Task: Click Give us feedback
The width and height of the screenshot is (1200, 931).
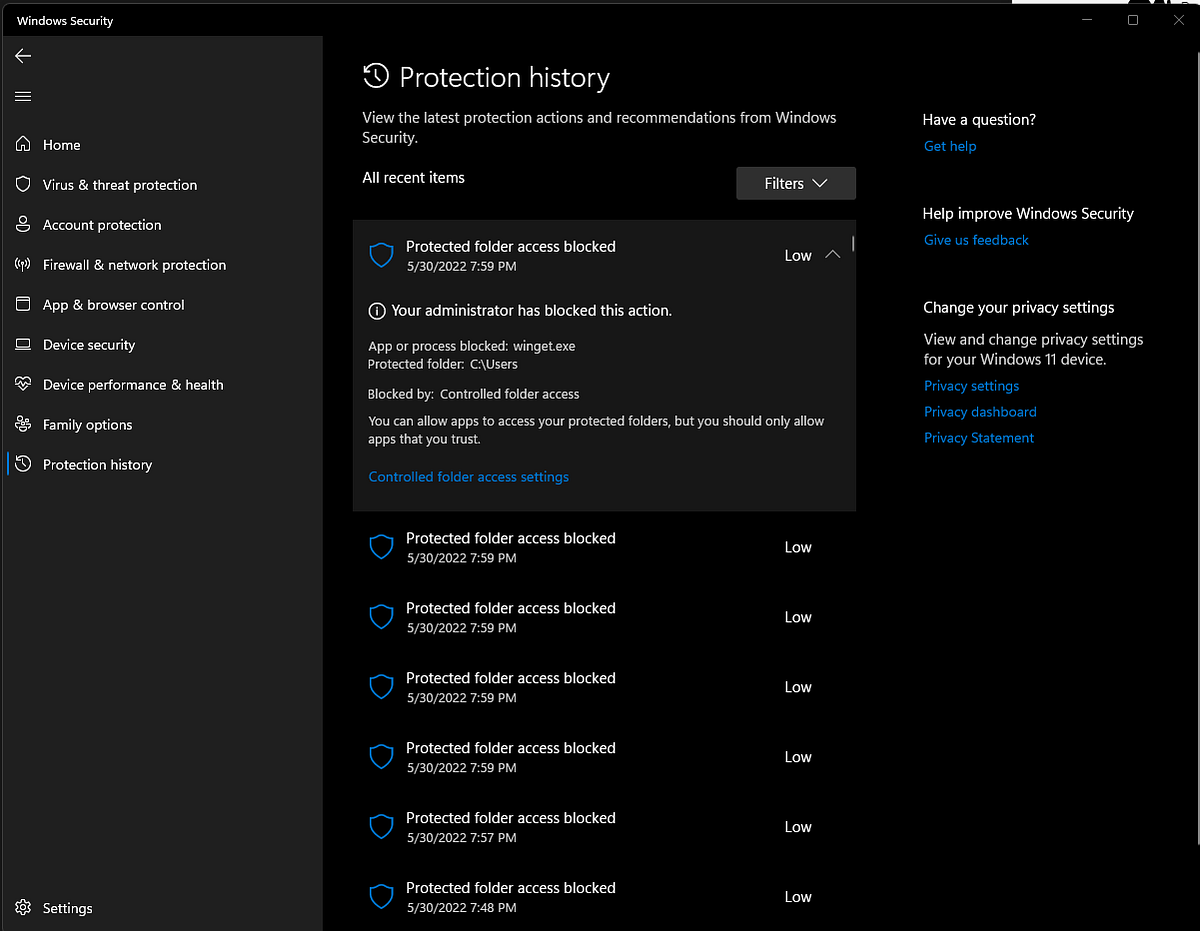Action: pyautogui.click(x=975, y=239)
